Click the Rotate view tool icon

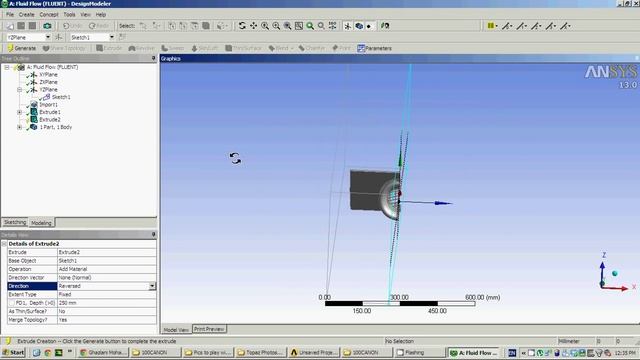(242, 26)
